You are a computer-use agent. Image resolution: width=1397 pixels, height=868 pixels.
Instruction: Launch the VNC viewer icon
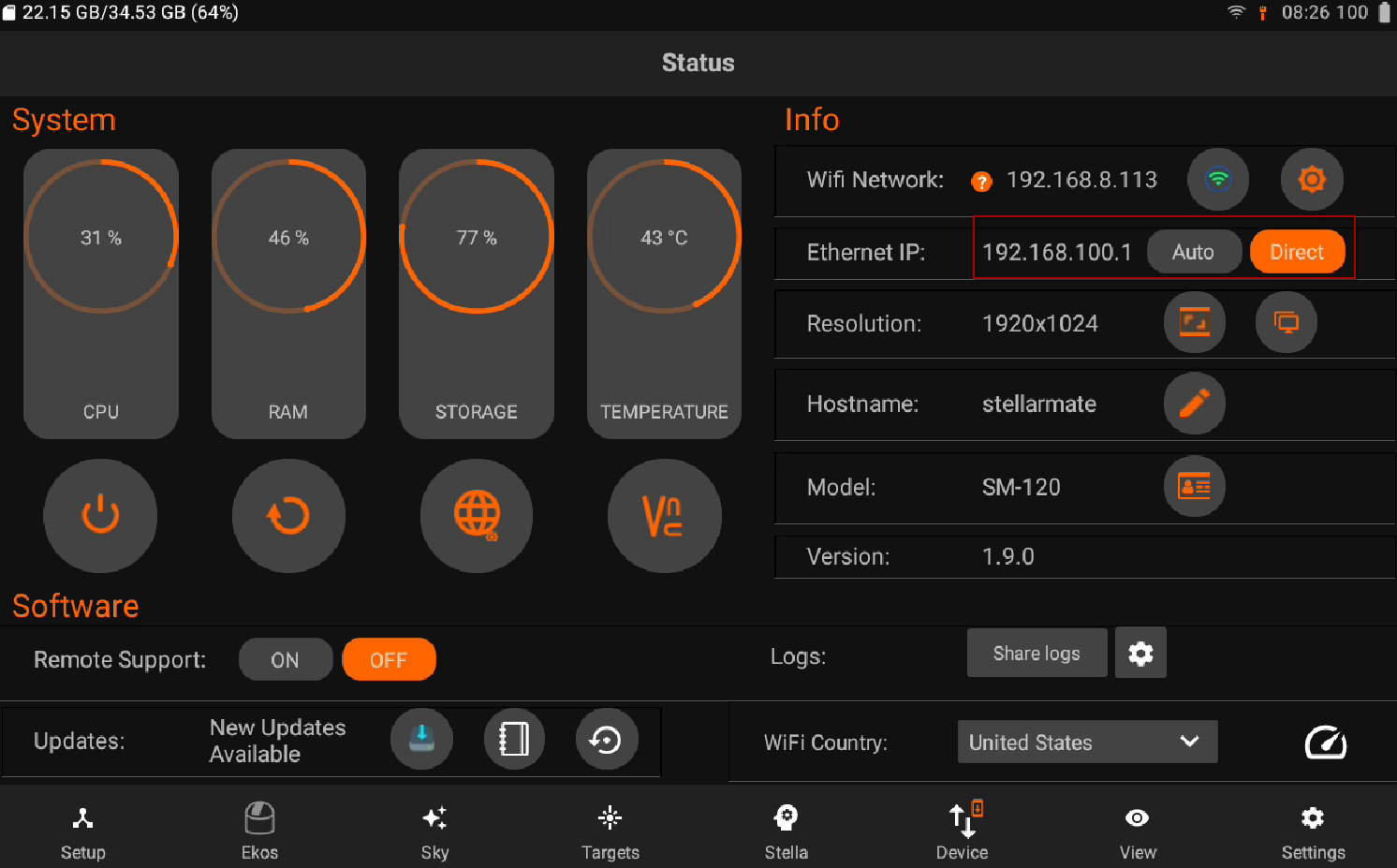click(664, 516)
